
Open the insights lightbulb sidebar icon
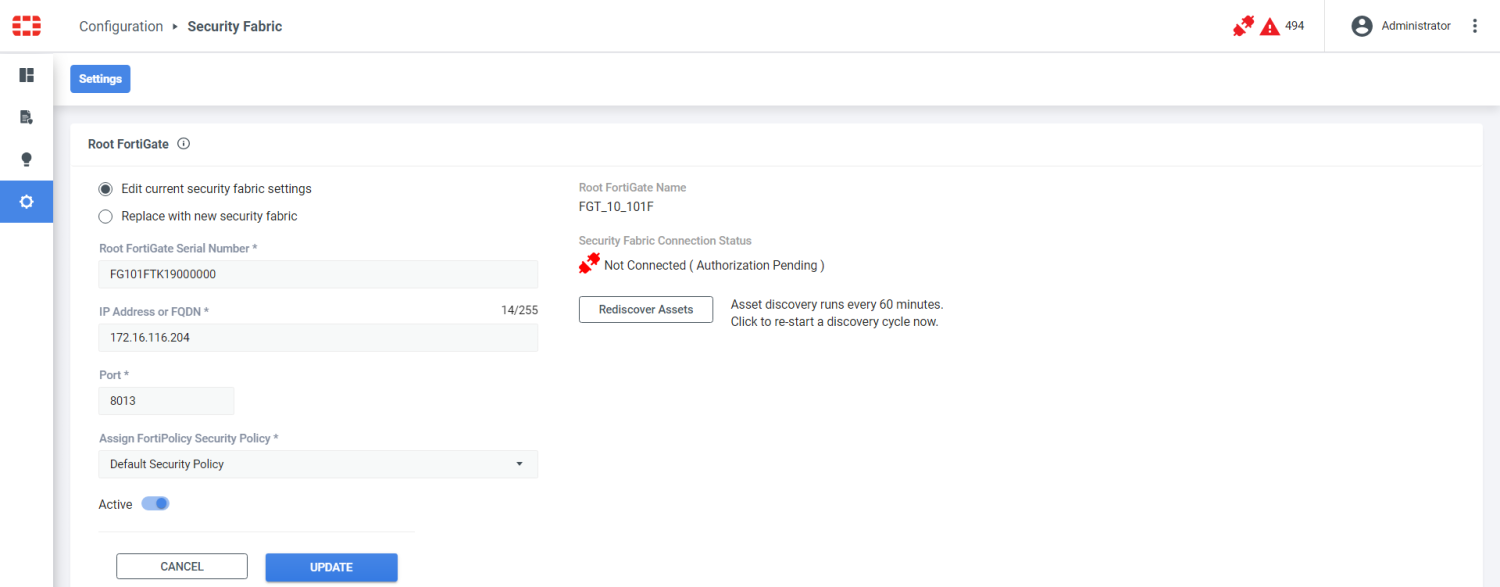pyautogui.click(x=26, y=159)
